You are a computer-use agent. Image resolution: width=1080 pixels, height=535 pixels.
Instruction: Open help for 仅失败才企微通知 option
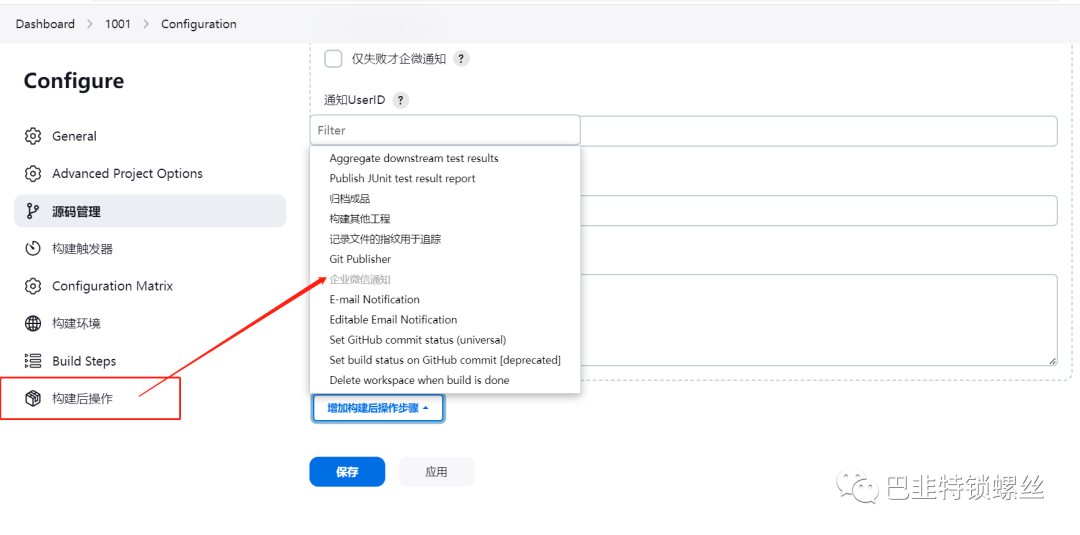[461, 59]
